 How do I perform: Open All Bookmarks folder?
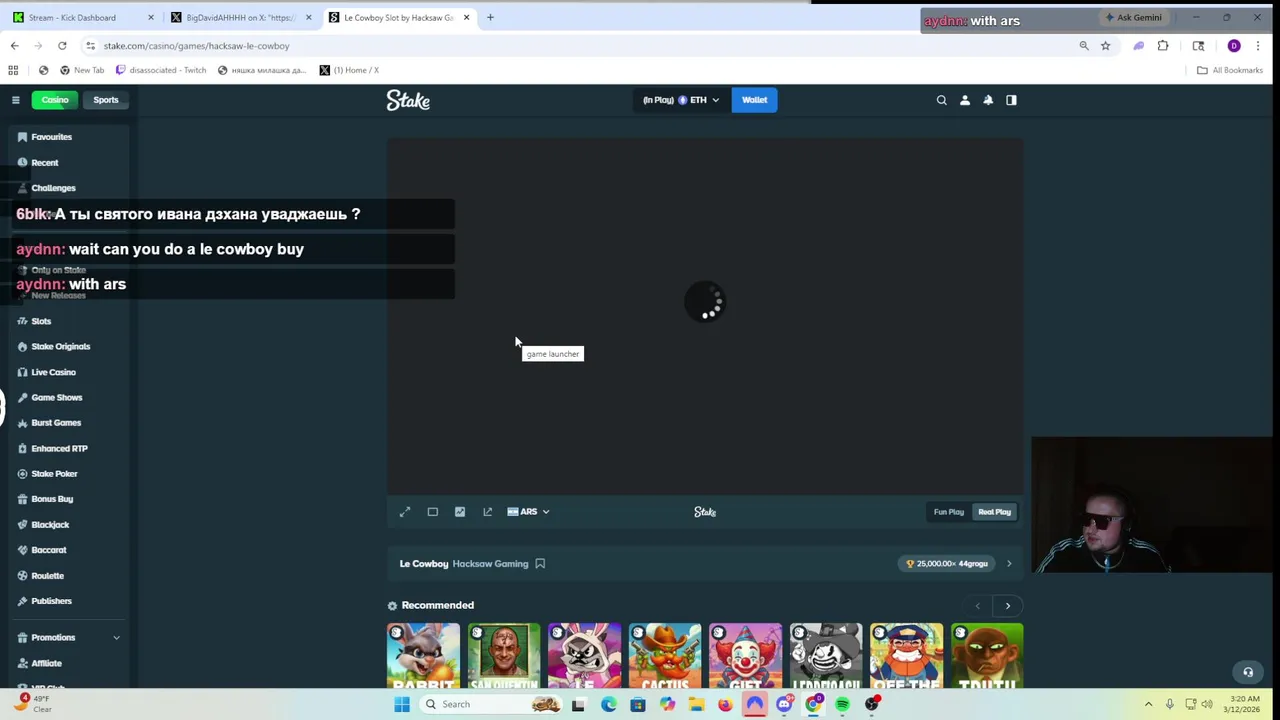[x=1230, y=70]
